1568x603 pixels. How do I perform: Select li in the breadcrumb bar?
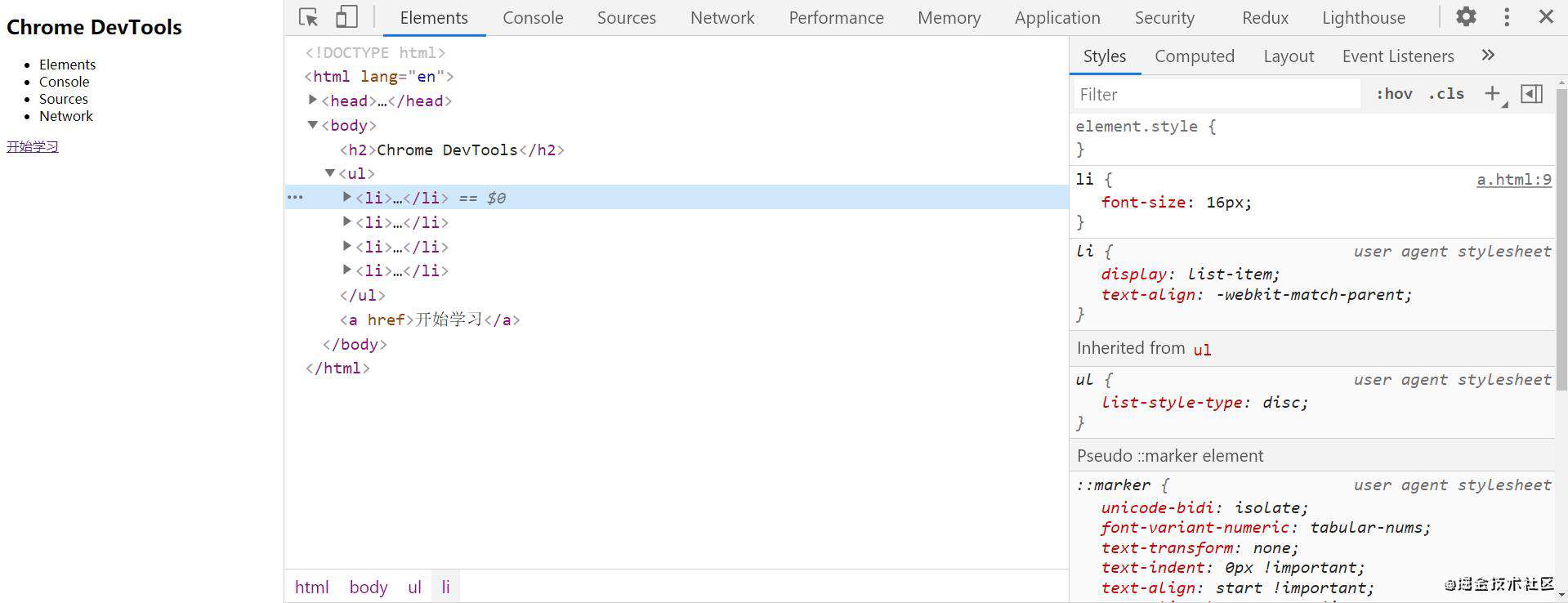pyautogui.click(x=446, y=587)
